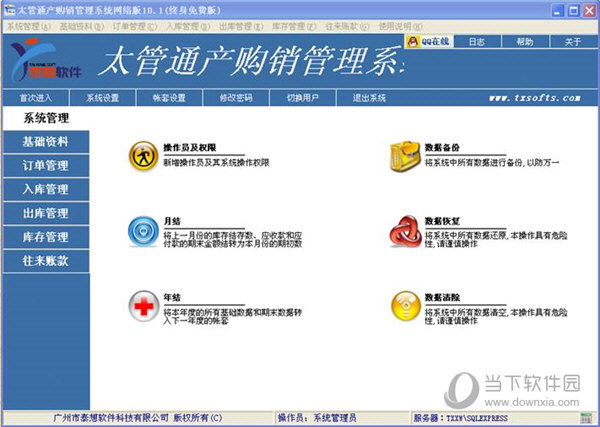Open the 系统管理 menu
This screenshot has height=427, width=600.
pos(29,26)
